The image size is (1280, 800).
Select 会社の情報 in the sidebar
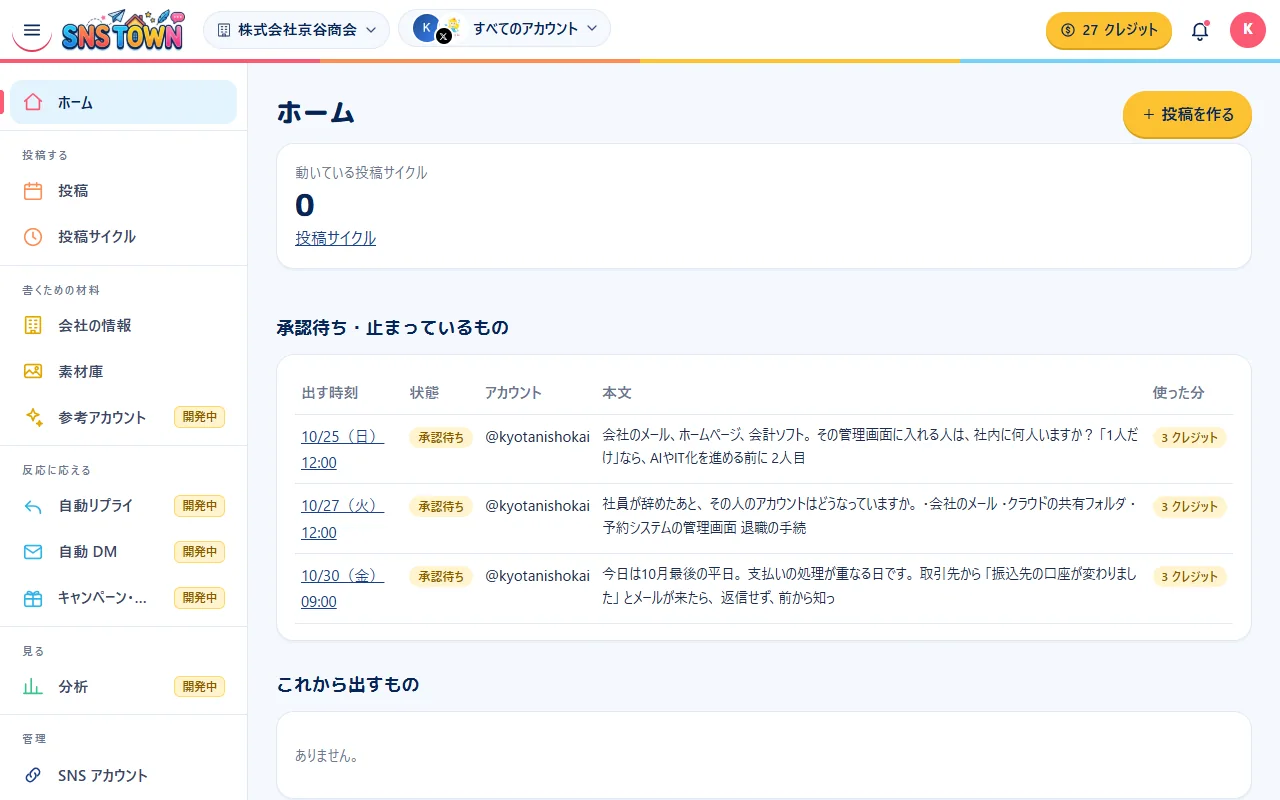(x=123, y=326)
